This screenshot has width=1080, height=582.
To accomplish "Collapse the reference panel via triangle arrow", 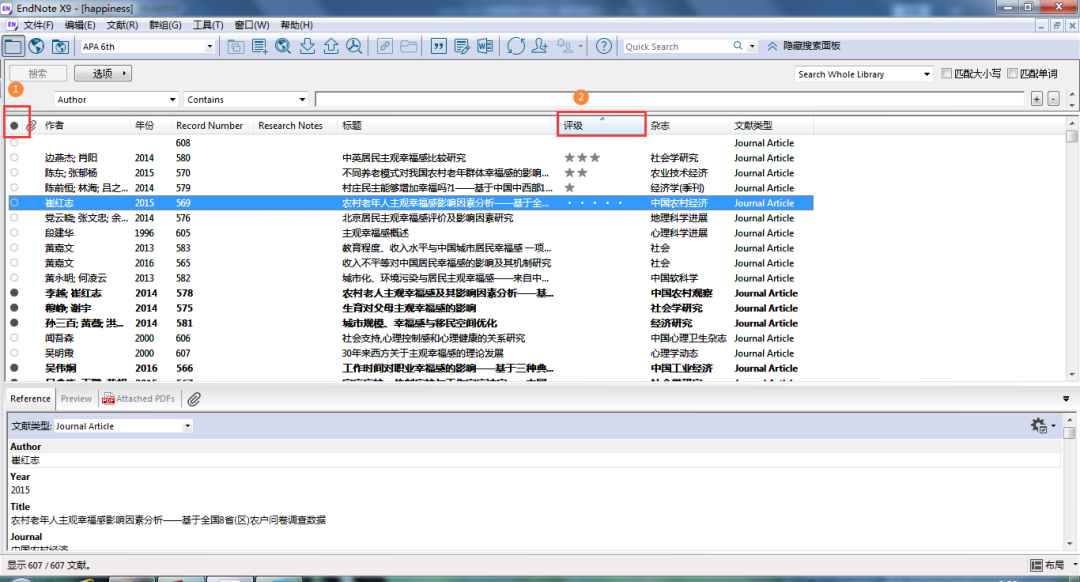I will pos(1066,399).
